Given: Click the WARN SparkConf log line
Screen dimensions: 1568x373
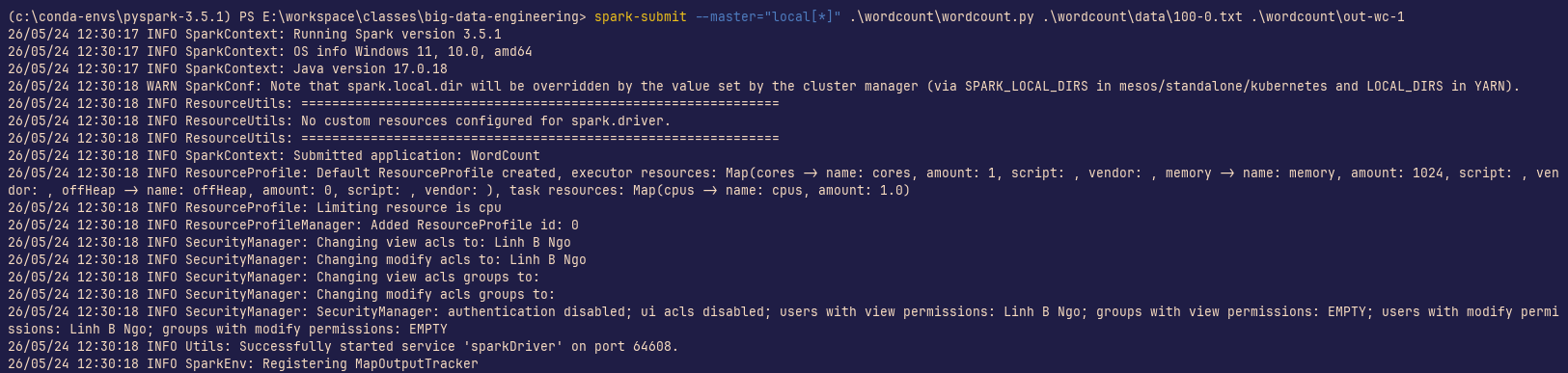Looking at the screenshot, I should 763,86.
